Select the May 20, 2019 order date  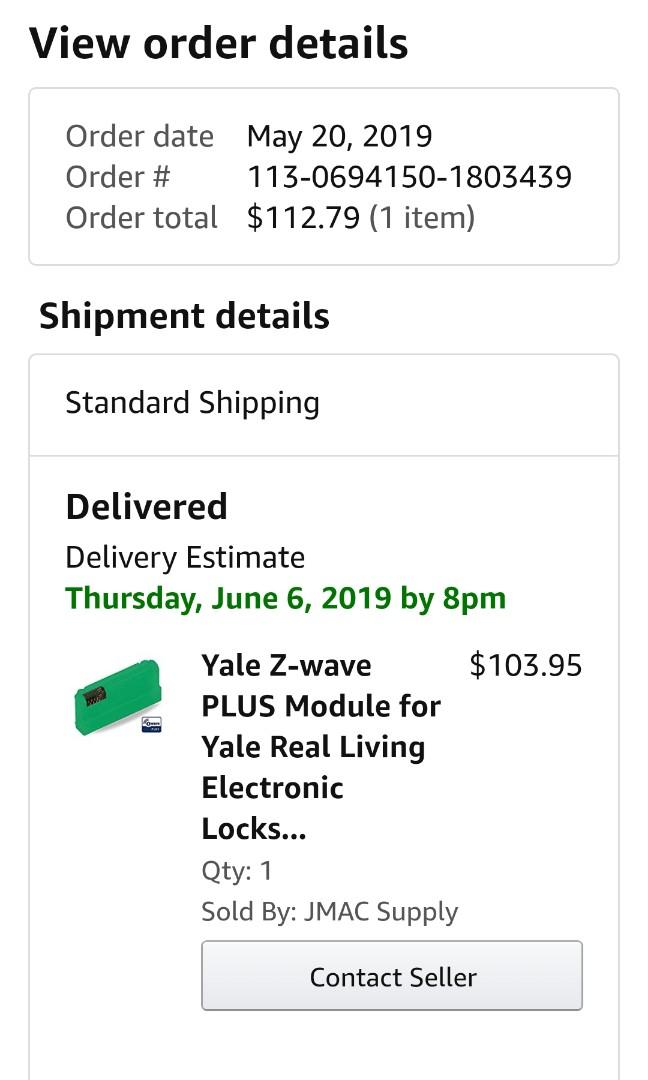pyautogui.click(x=339, y=136)
